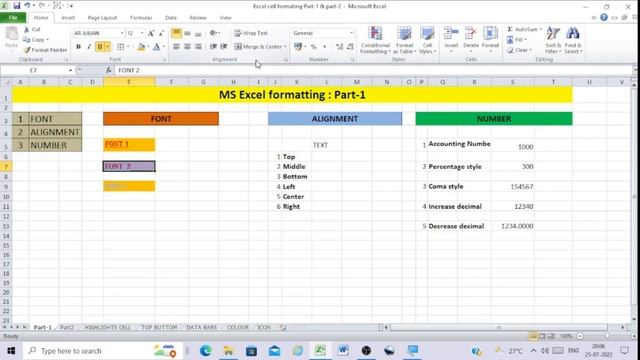Viewport: 640px width, 360px height.
Task: Click Decrease Decimal icon
Action: point(350,47)
